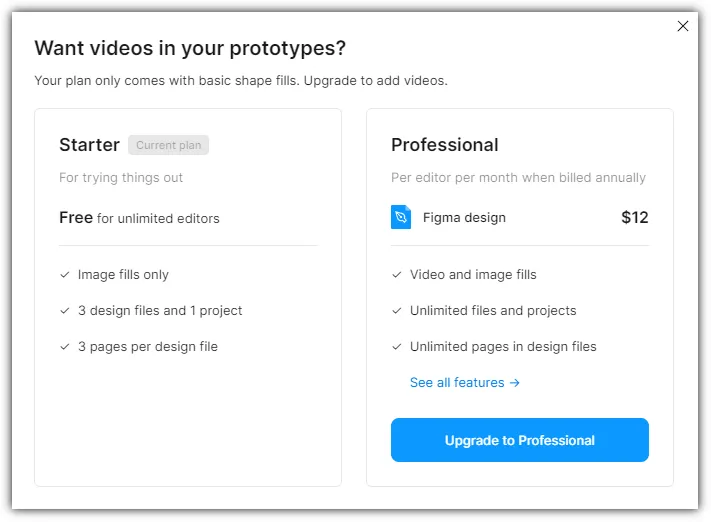Click checkmark beside 3 design files and 1 project
The width and height of the screenshot is (711, 522).
(x=64, y=310)
